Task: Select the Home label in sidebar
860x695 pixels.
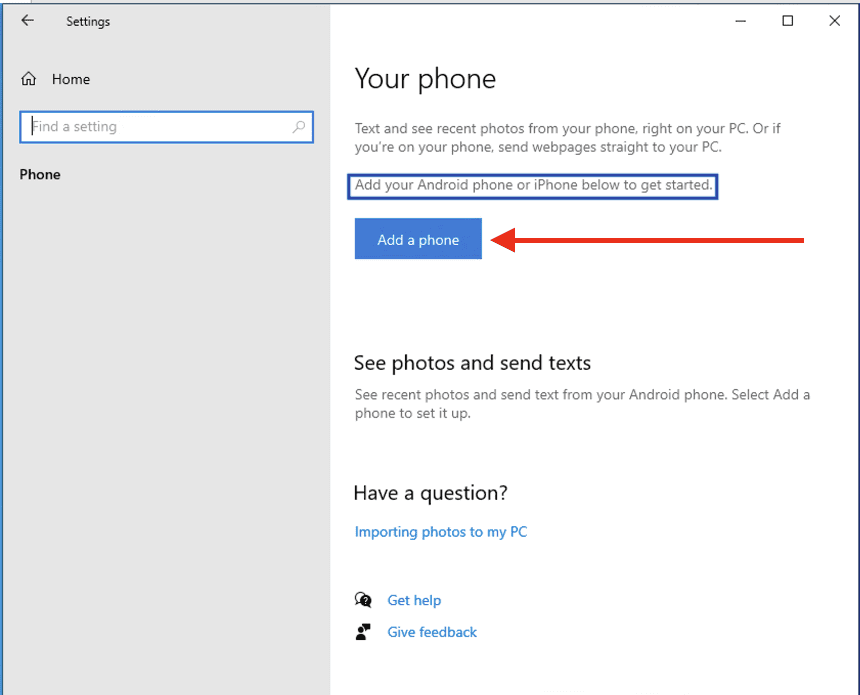Action: point(71,79)
